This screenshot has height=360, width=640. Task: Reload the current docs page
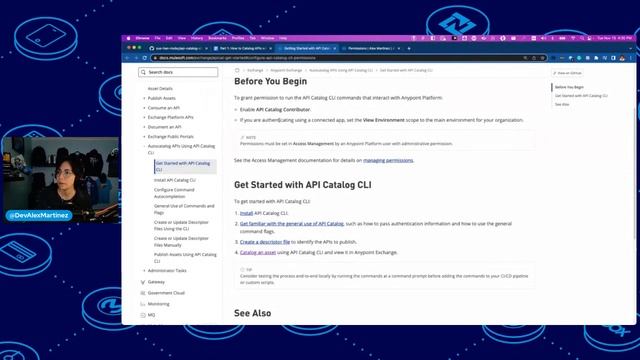(144, 58)
